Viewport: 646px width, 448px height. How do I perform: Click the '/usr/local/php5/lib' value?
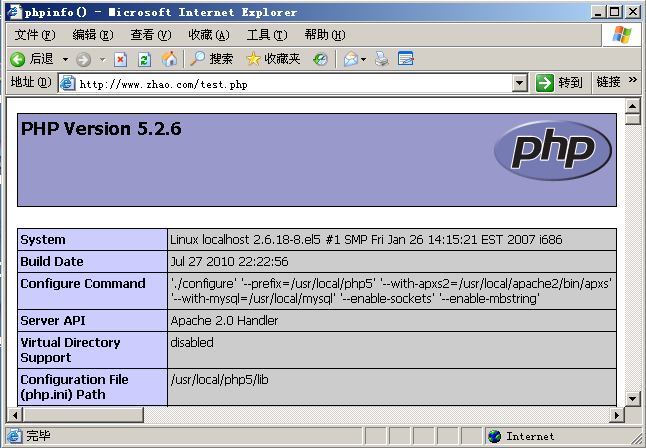[219, 380]
